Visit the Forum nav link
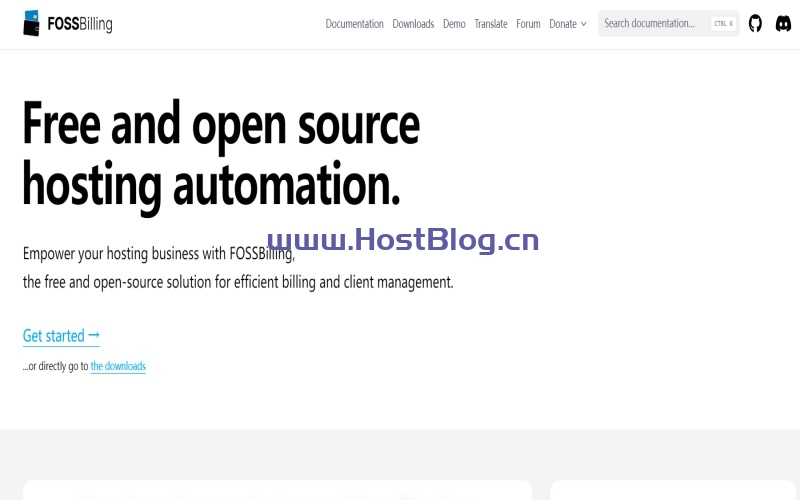800x500 pixels. pos(528,24)
